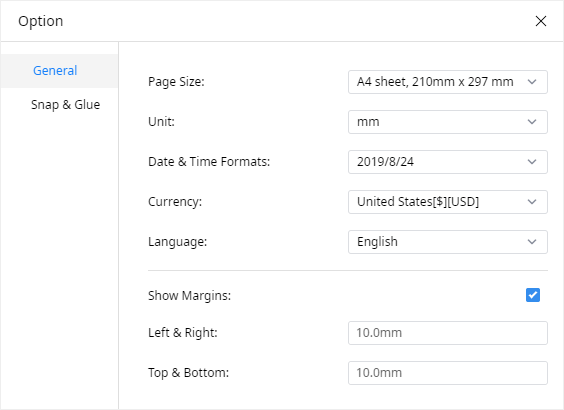The image size is (564, 410).
Task: Open the English language combo box
Action: [448, 242]
